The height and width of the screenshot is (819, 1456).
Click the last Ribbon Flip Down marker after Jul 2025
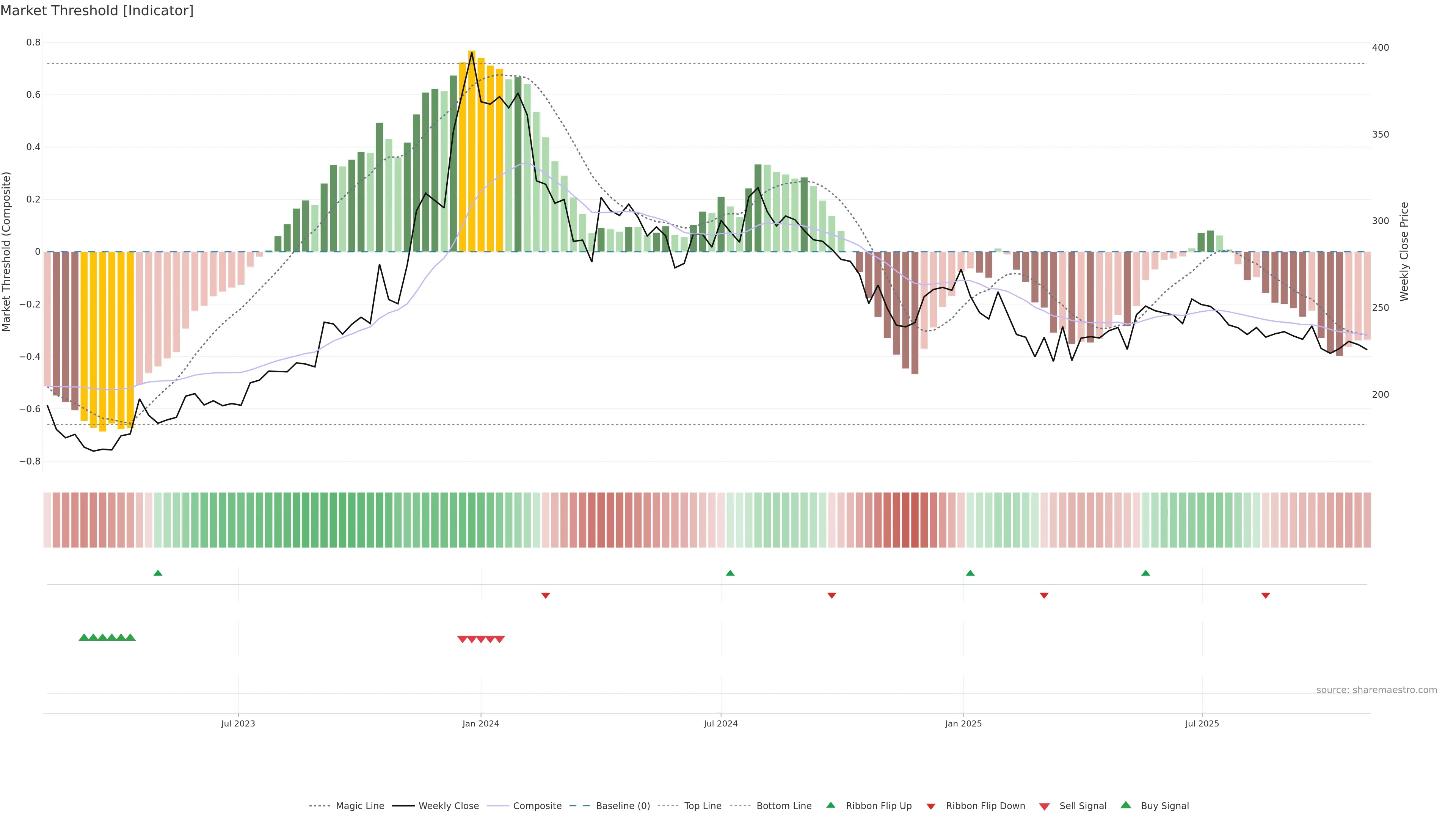pyautogui.click(x=1266, y=595)
